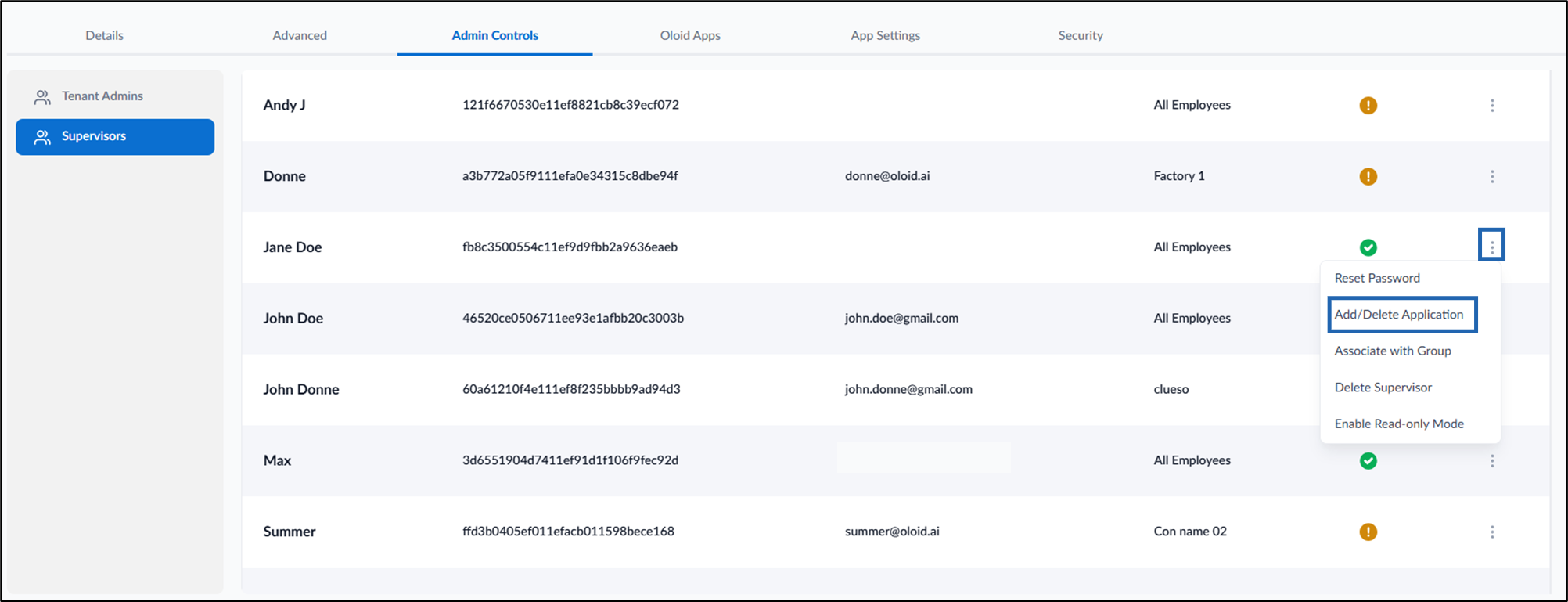The image size is (1568, 602).
Task: Click the warning status icon for Summer
Action: [1368, 532]
